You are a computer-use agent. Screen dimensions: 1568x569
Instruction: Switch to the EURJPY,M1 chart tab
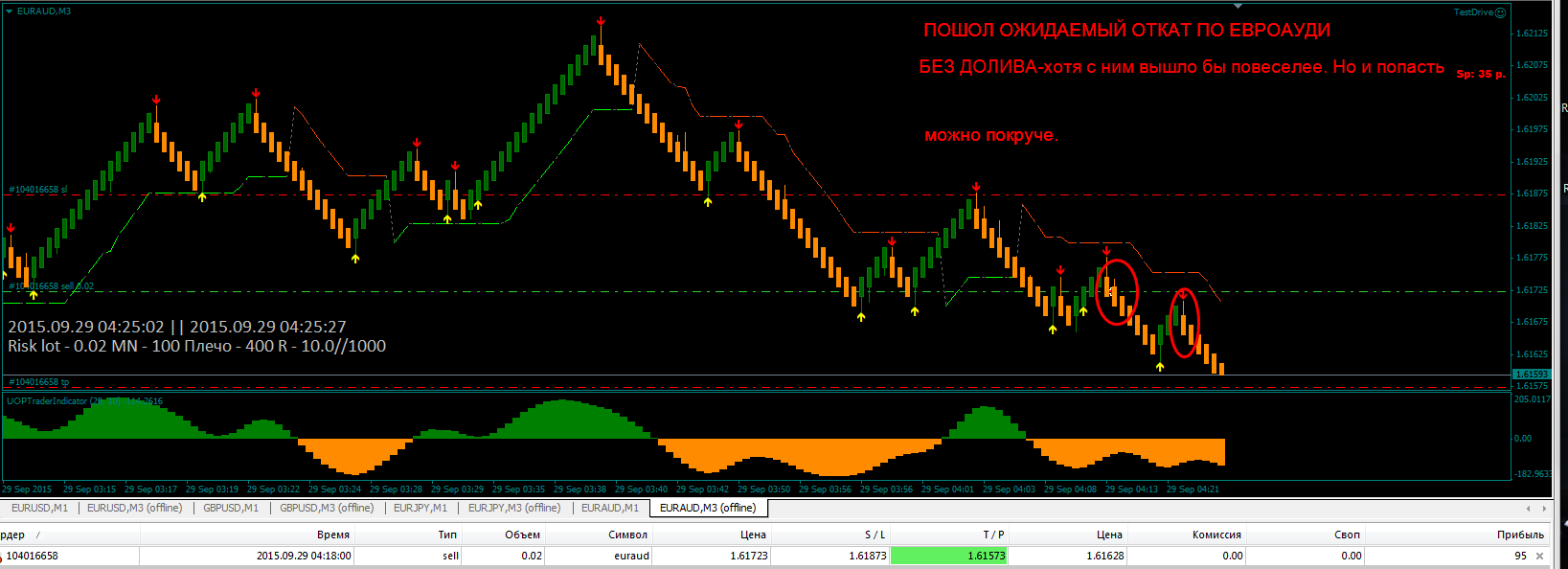coord(420,508)
